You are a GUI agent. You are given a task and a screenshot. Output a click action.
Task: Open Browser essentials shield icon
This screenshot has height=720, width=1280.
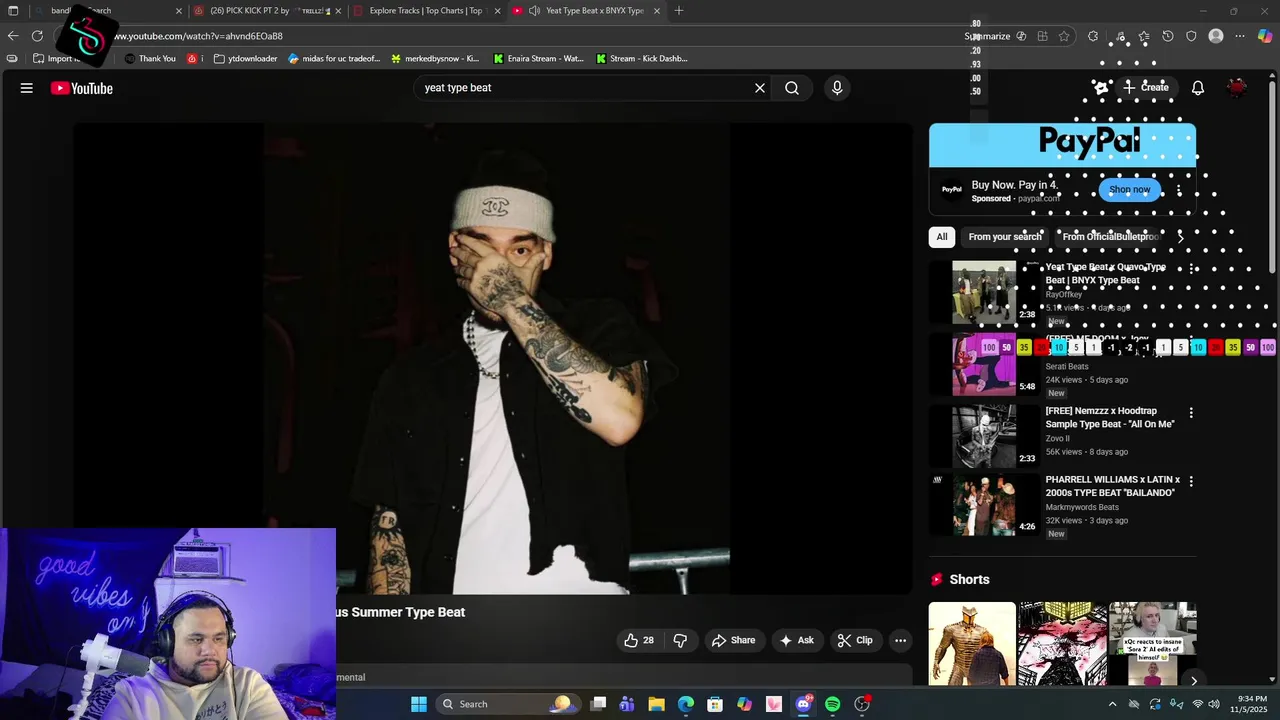(1191, 36)
